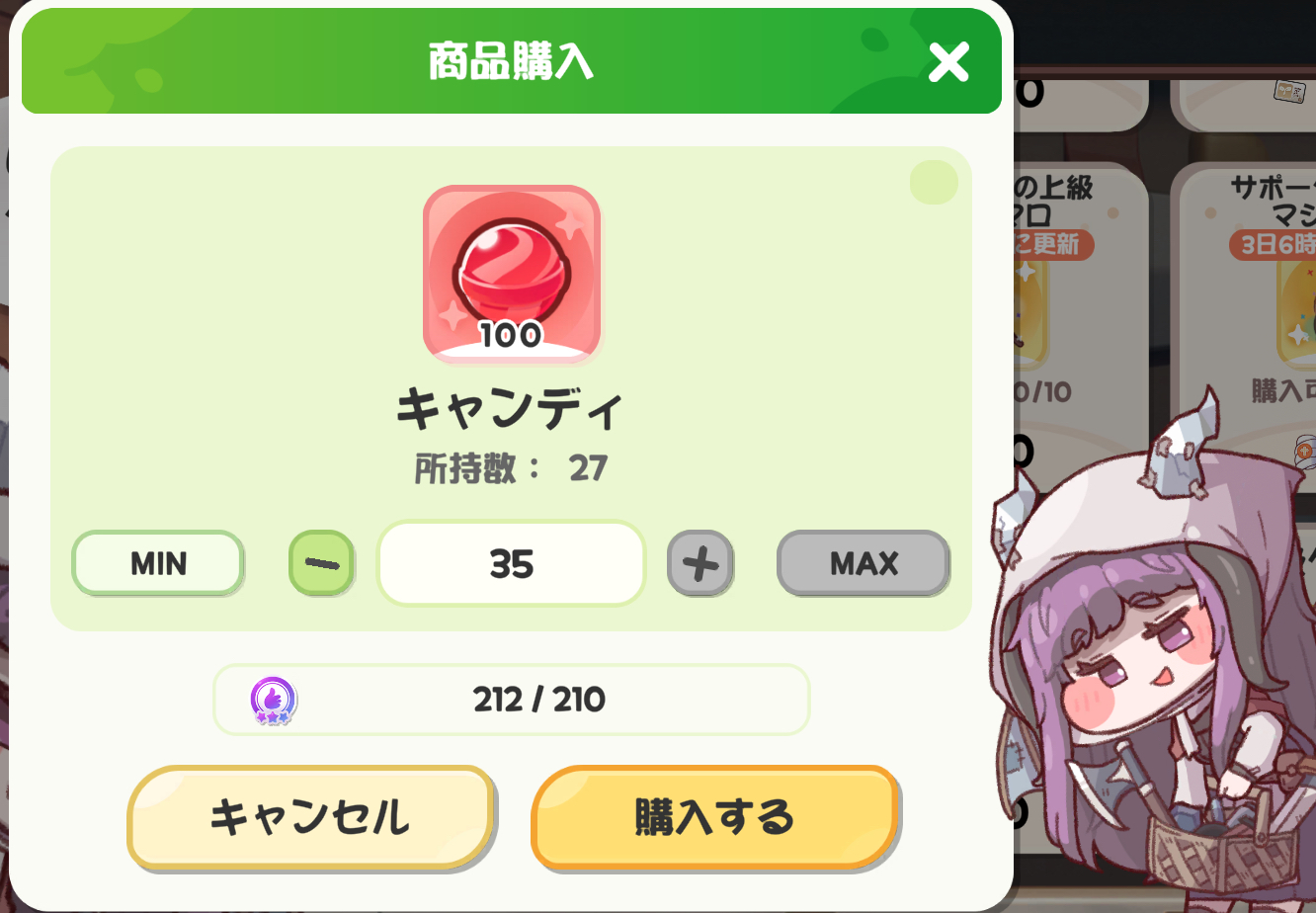This screenshot has height=913, width=1316.
Task: Tap the purple thumbs-up currency medal icon
Action: coord(274,701)
